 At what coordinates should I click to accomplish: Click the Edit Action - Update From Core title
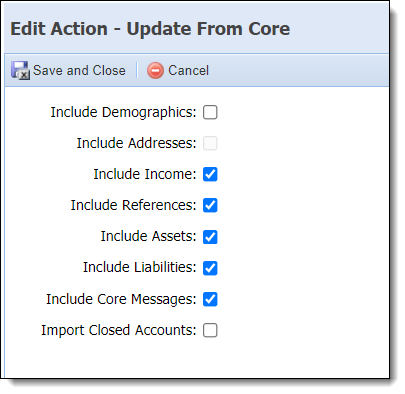pos(150,29)
